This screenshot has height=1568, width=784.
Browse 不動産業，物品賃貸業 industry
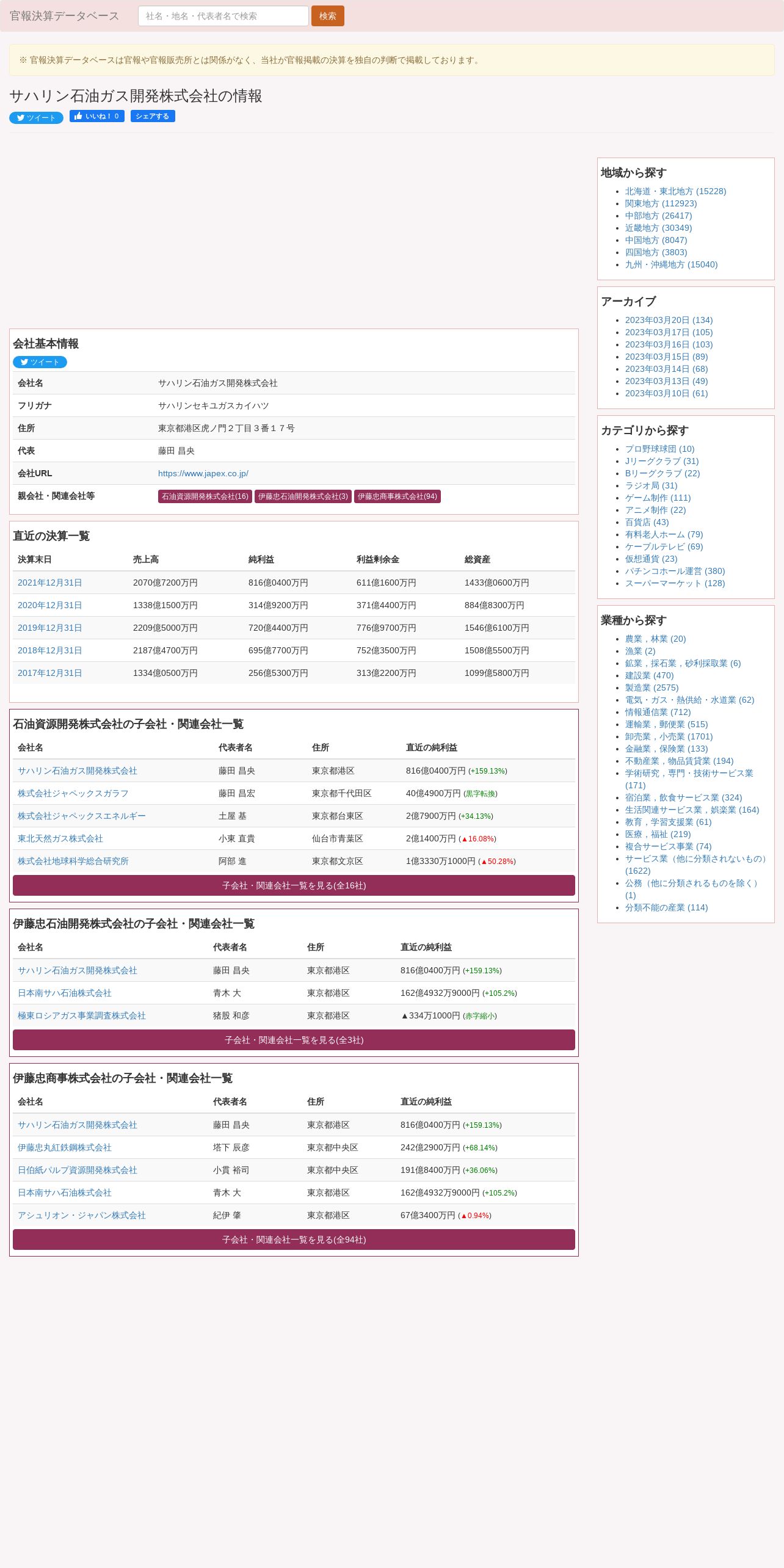click(x=679, y=761)
